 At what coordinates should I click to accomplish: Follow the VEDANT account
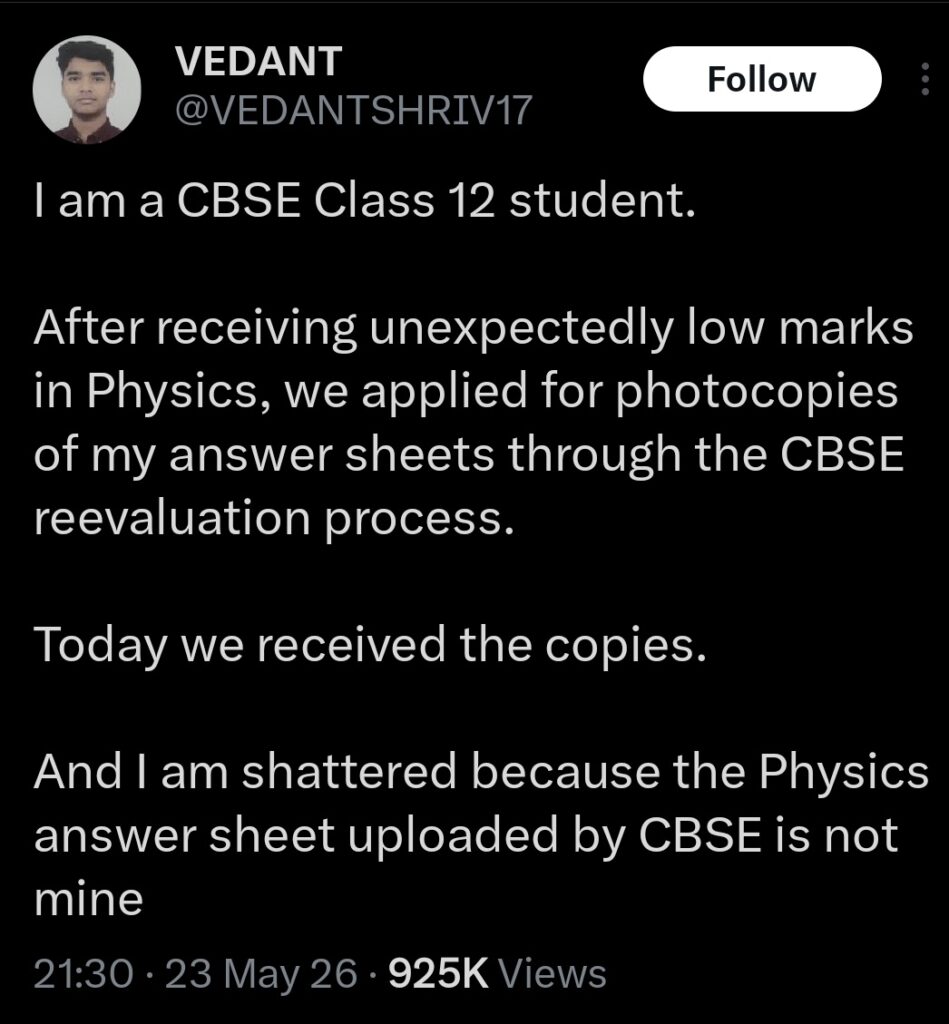tap(762, 79)
